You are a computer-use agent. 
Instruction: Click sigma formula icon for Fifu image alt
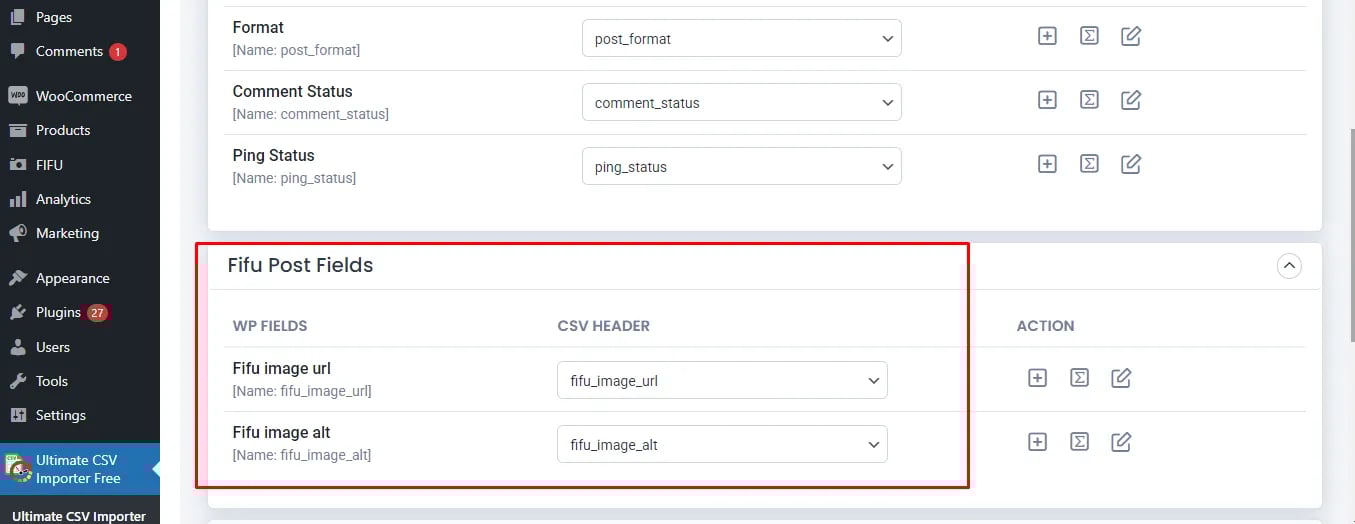(x=1080, y=442)
